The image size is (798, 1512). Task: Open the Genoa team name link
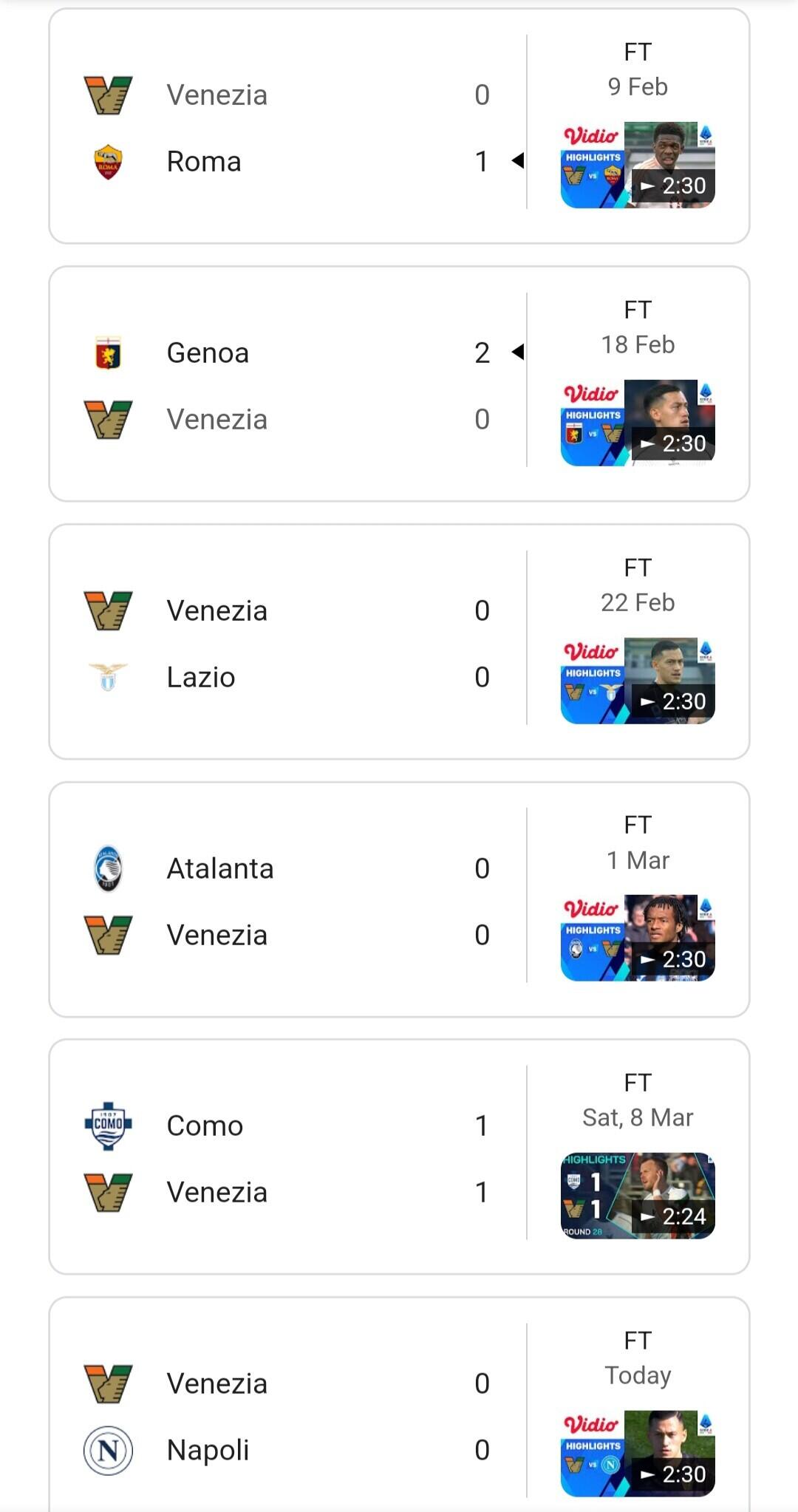click(x=208, y=353)
